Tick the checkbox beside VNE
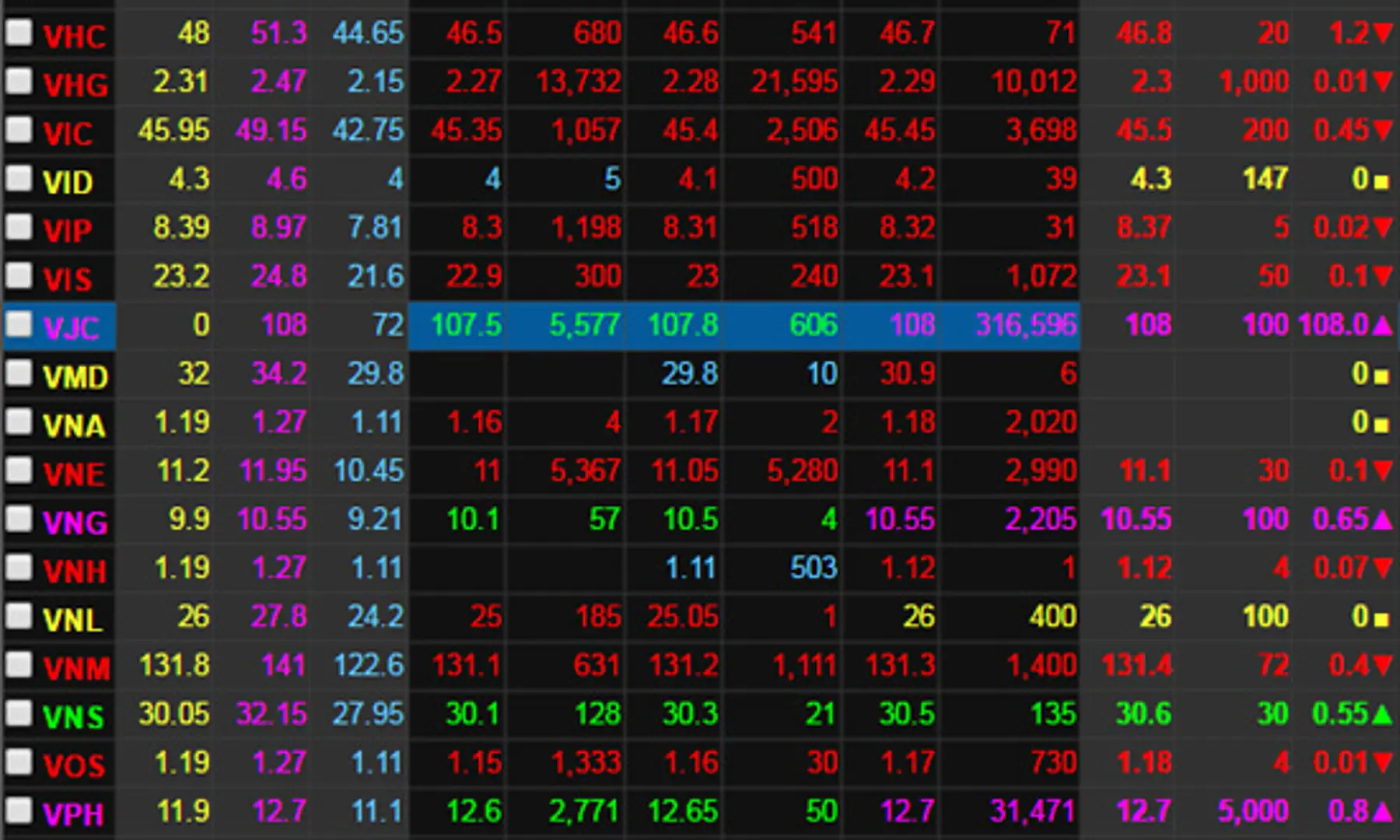Screen dimensions: 1400x840 (x=19, y=471)
